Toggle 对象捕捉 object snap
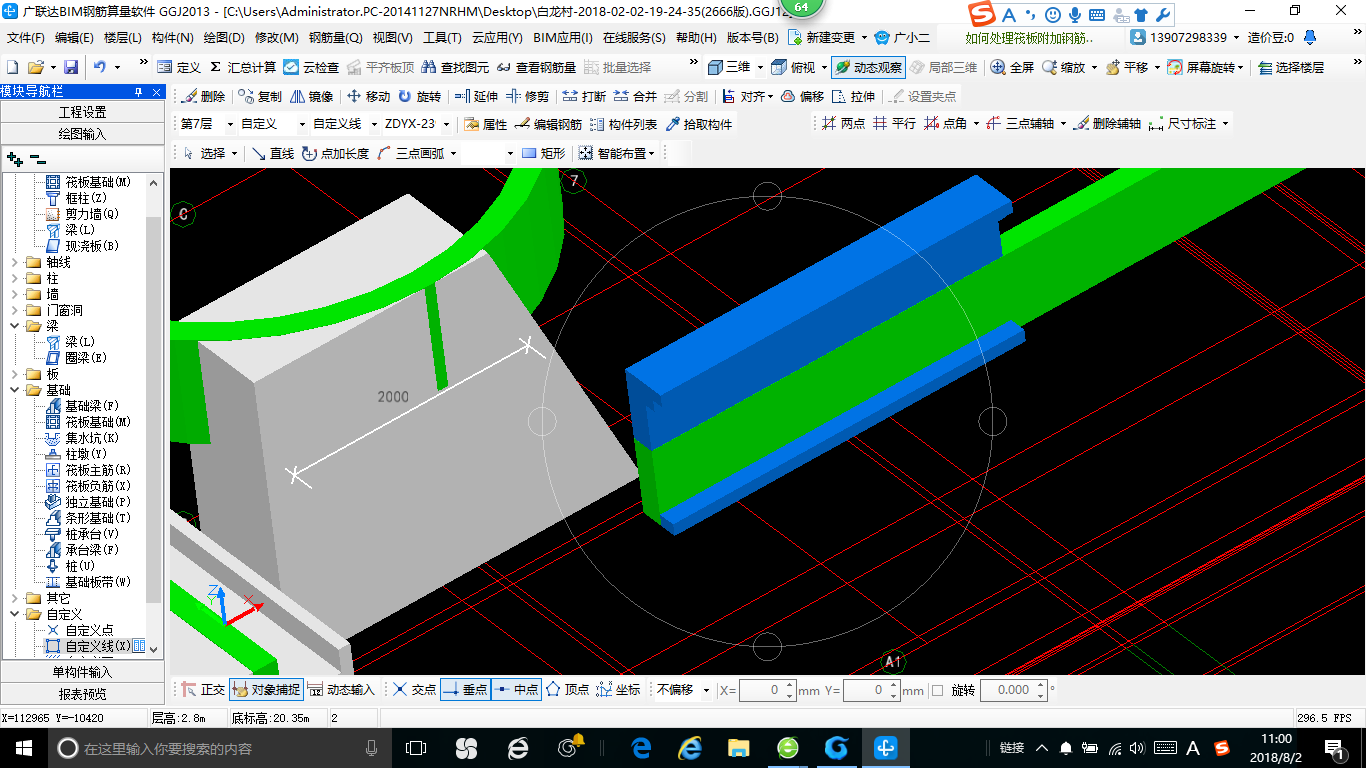The height and width of the screenshot is (768, 1366). (265, 690)
